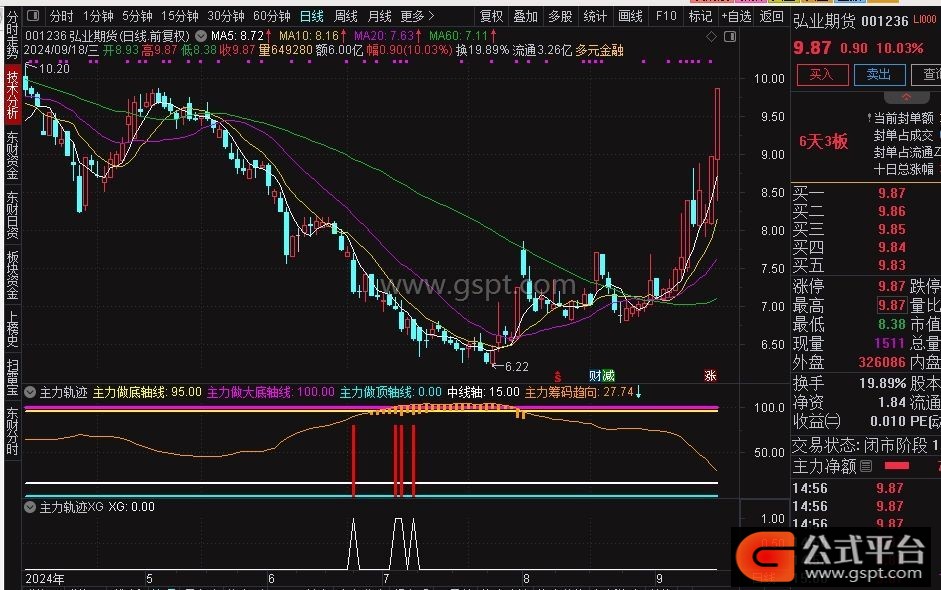Click the month 7 marker on the time axis
This screenshot has height=590, width=941.
[386, 579]
